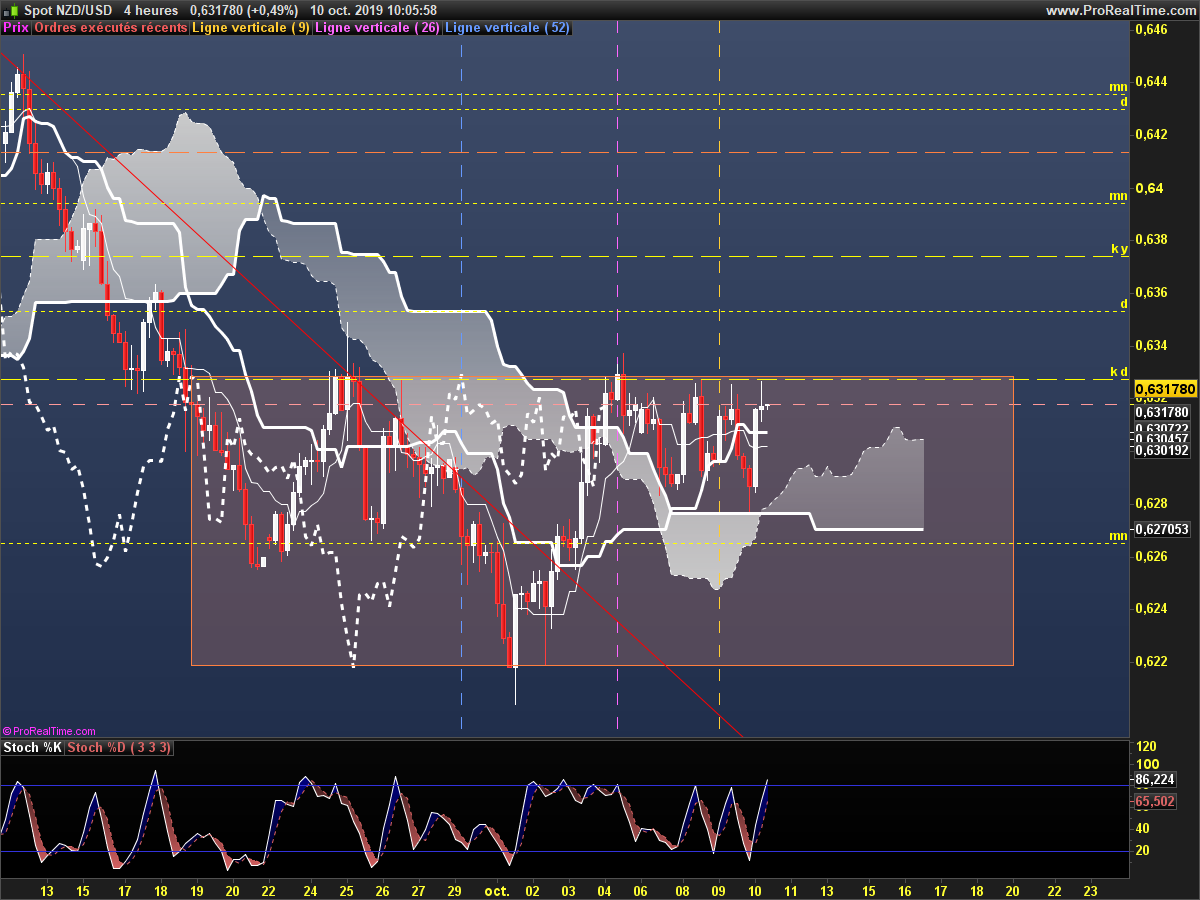Viewport: 1200px width, 900px height.
Task: Select the Ligne verticale (26) label
Action: tap(377, 28)
